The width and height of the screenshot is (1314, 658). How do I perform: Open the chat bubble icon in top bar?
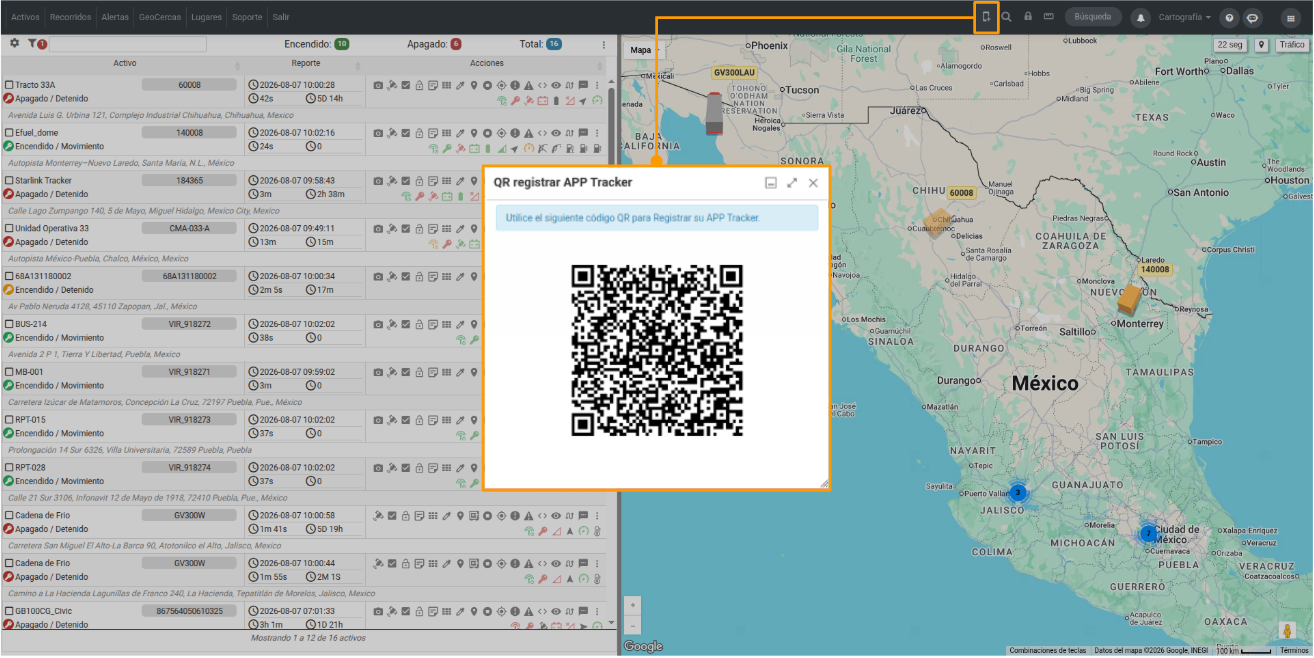click(x=1251, y=18)
